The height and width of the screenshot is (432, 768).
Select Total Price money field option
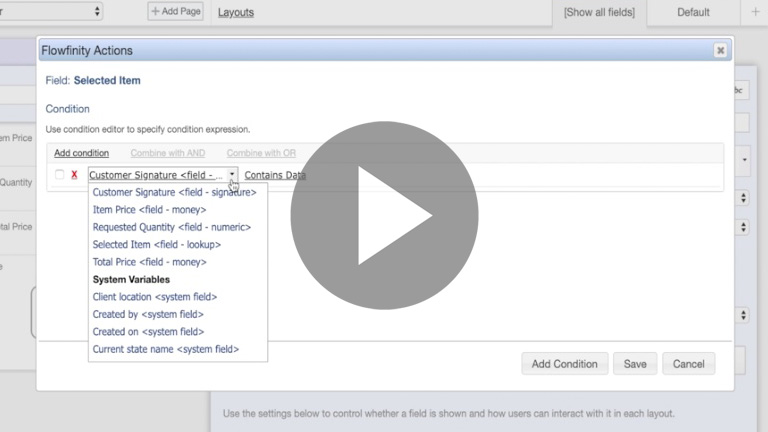pos(149,262)
